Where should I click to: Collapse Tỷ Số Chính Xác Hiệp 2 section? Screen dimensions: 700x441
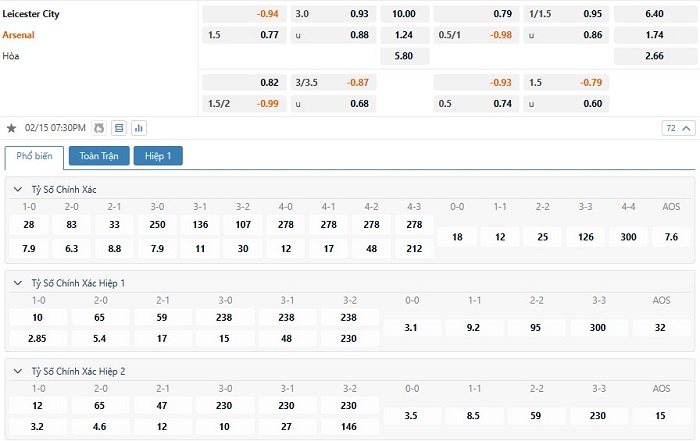tap(18, 371)
